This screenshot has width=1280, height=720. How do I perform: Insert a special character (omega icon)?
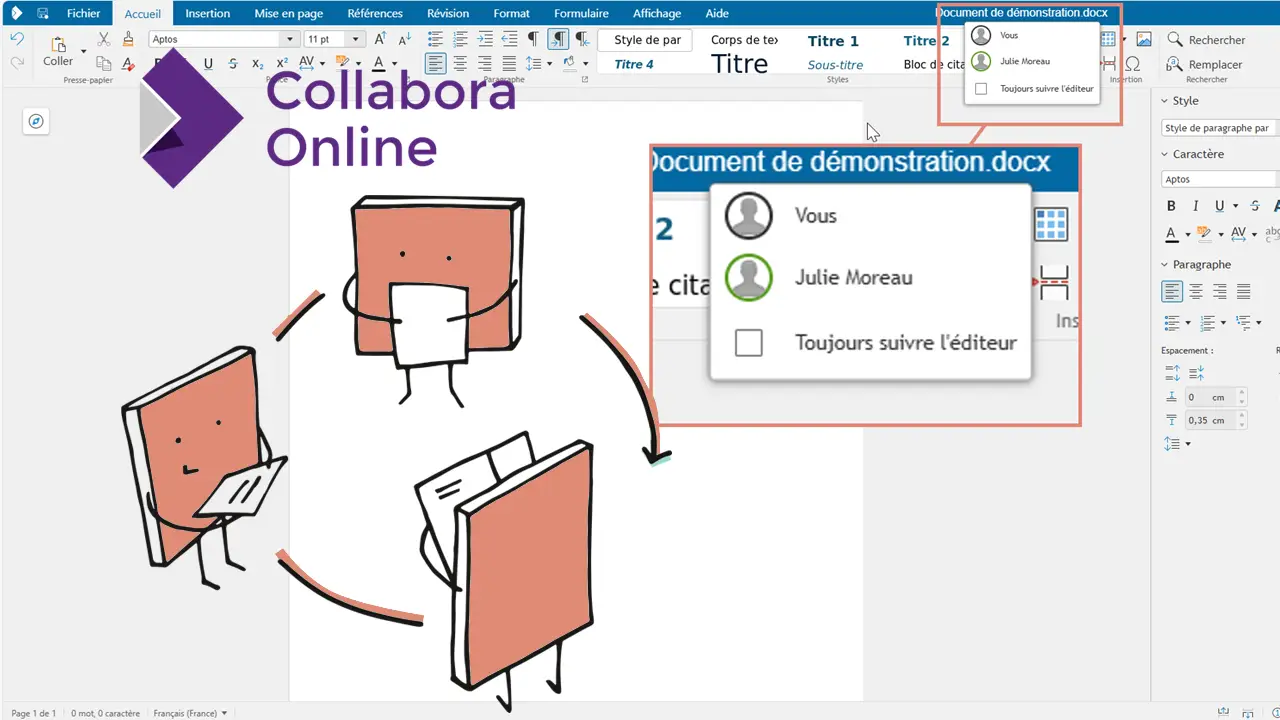point(1133,63)
